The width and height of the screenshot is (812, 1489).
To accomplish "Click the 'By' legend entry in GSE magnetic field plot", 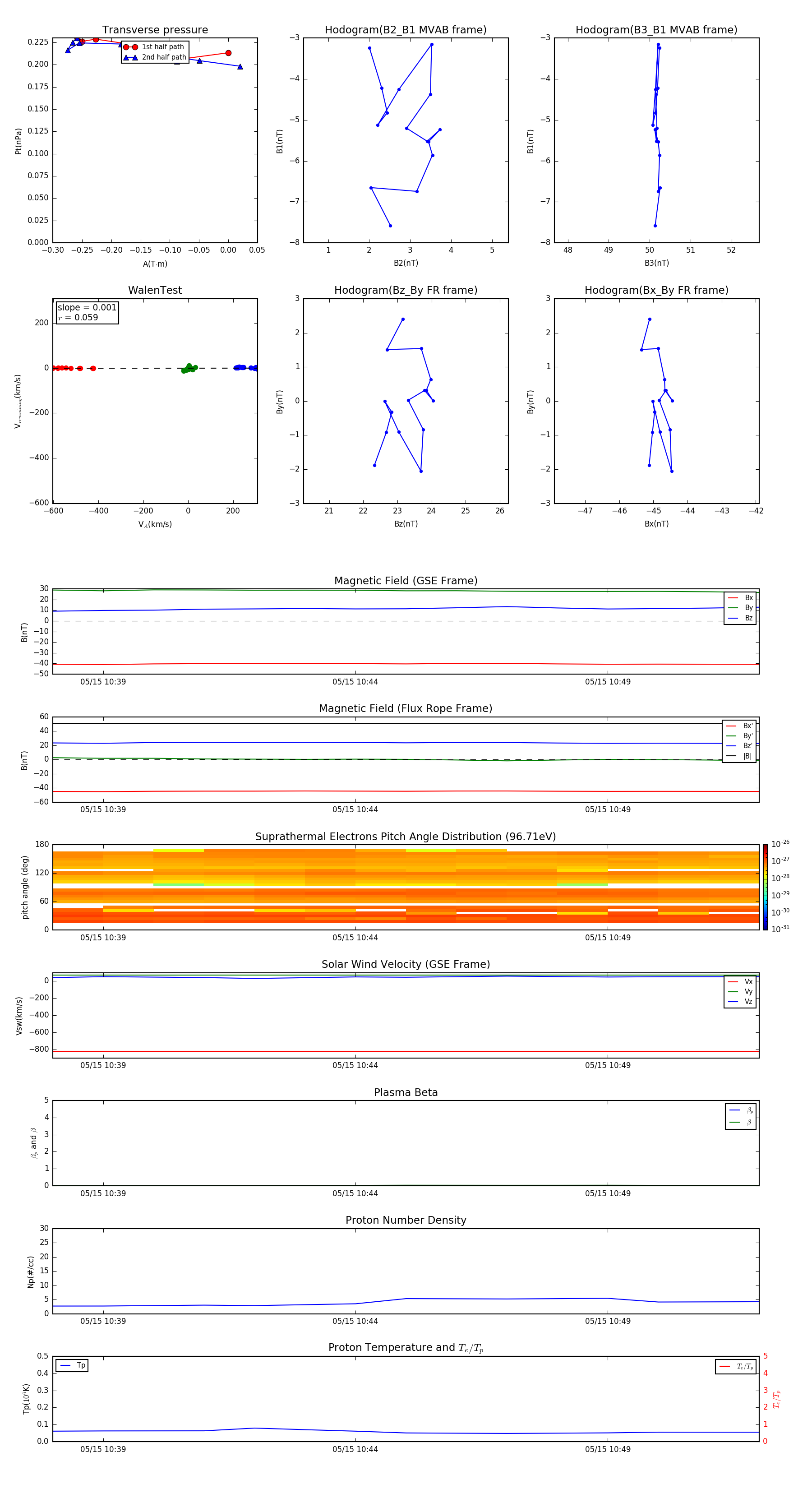I will click(741, 608).
